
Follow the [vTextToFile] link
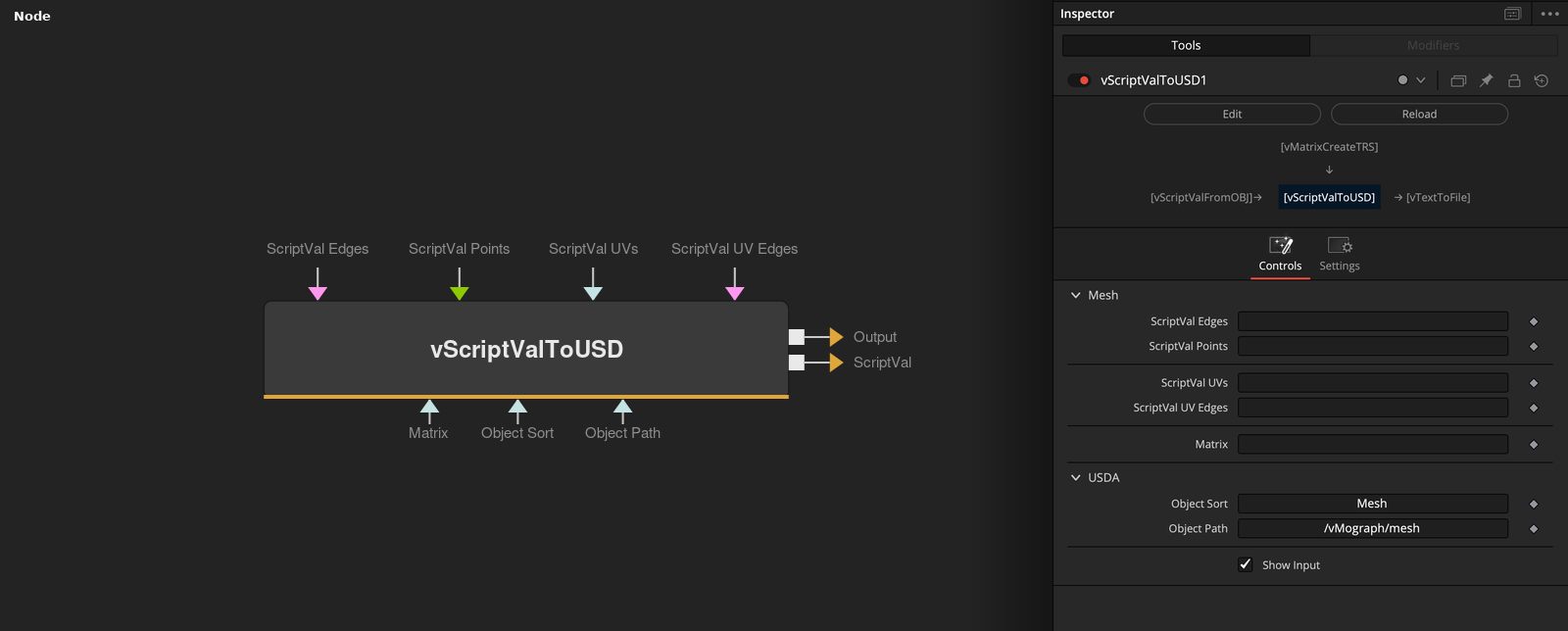click(x=1438, y=197)
